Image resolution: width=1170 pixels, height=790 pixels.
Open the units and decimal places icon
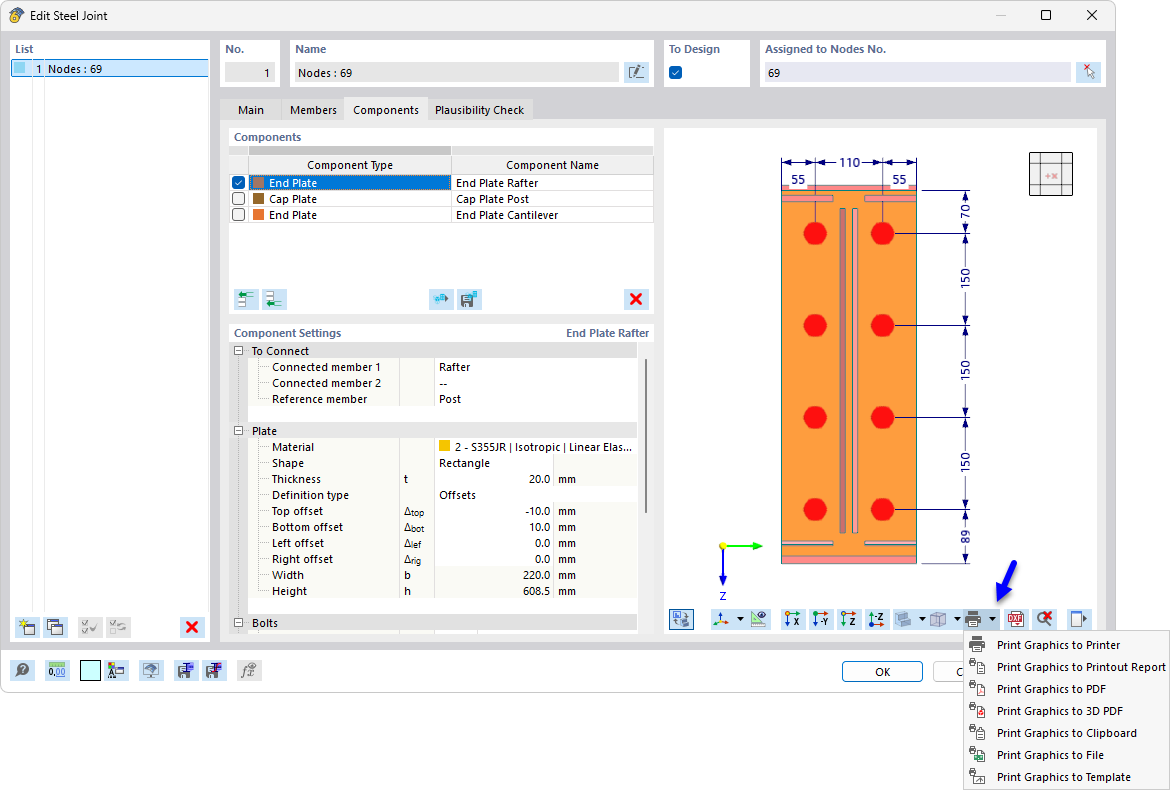57,670
